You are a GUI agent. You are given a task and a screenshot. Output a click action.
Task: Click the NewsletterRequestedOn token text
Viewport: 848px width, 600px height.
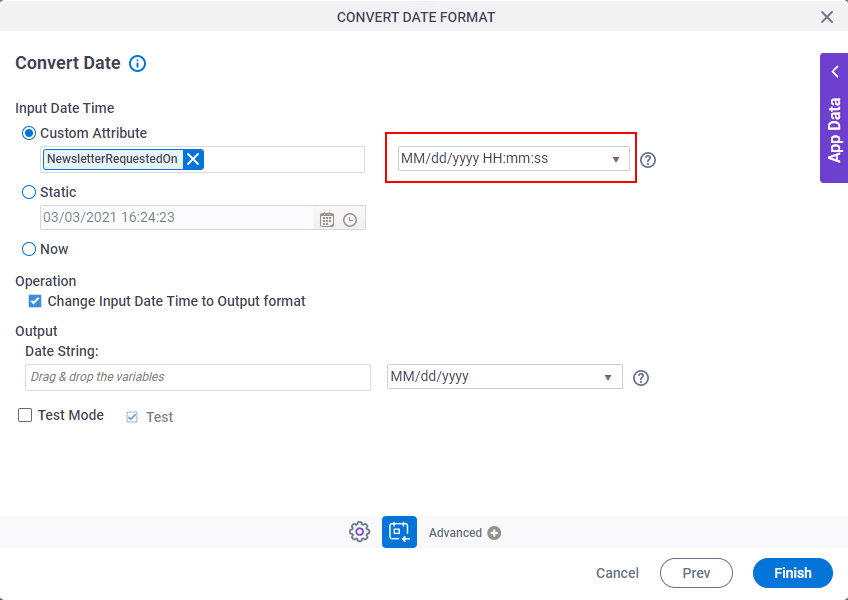[x=112, y=159]
